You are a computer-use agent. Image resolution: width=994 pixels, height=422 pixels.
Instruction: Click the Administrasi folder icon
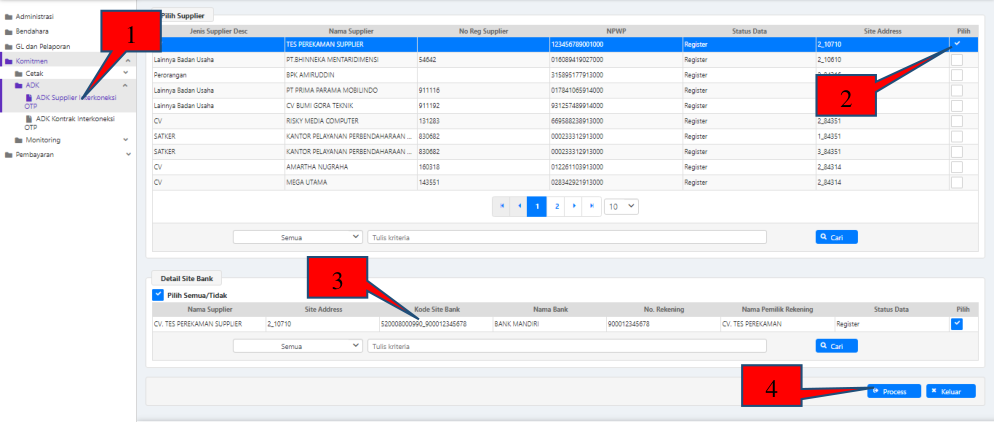[x=8, y=17]
